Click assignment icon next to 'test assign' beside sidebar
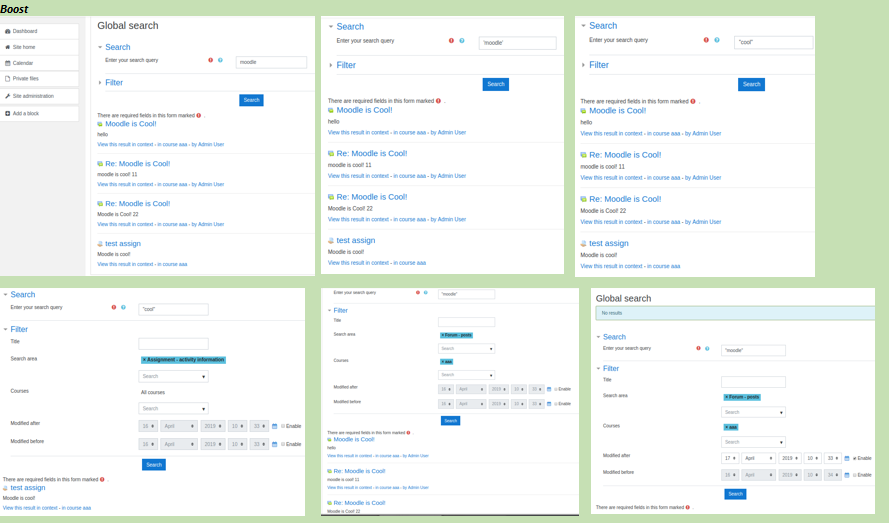 100,244
